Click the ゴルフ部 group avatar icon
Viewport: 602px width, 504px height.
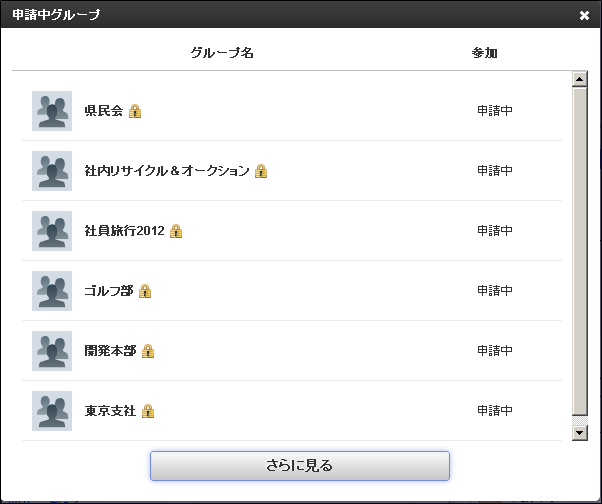[52, 291]
